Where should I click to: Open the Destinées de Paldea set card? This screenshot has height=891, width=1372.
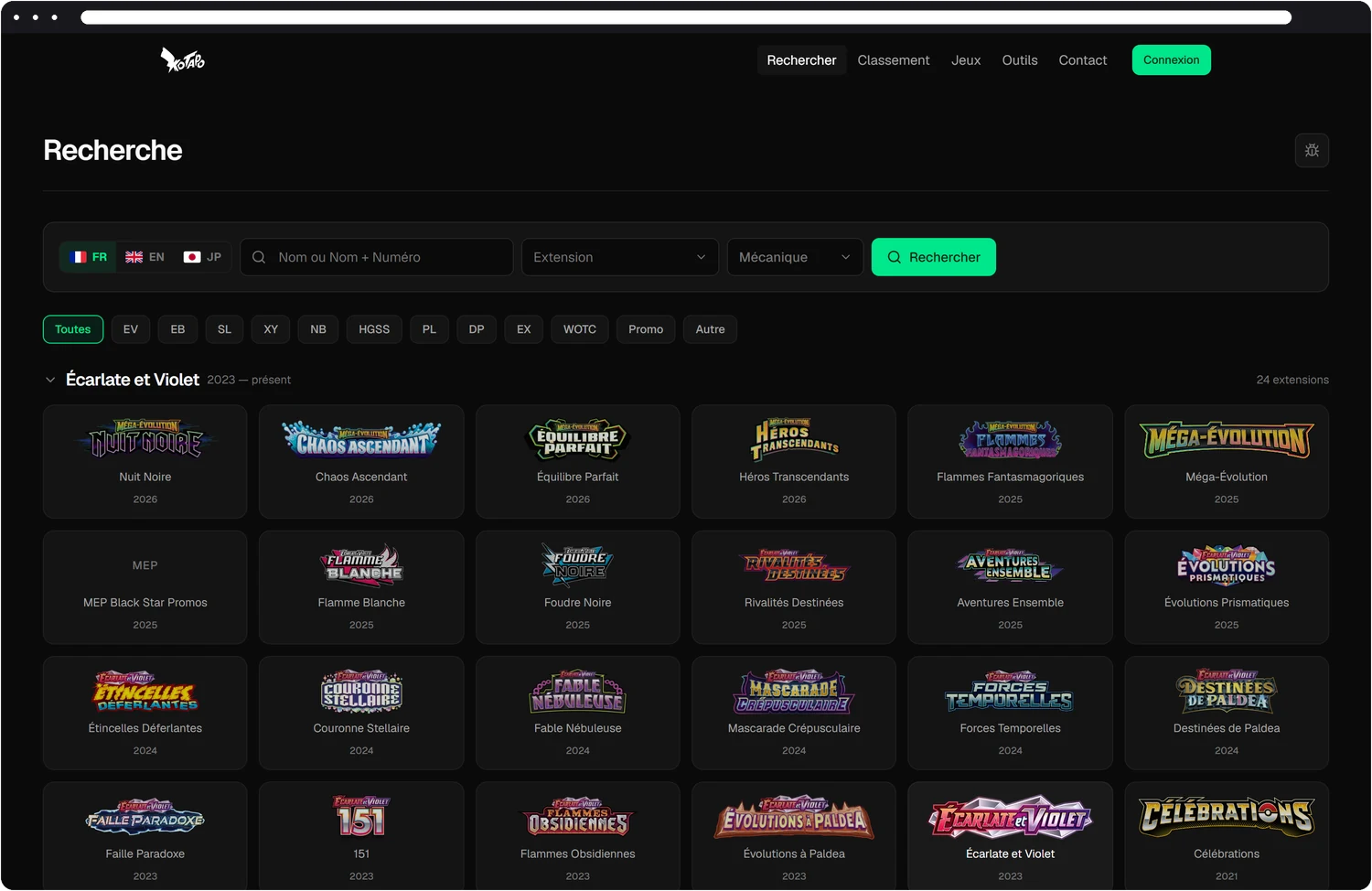pos(1227,713)
